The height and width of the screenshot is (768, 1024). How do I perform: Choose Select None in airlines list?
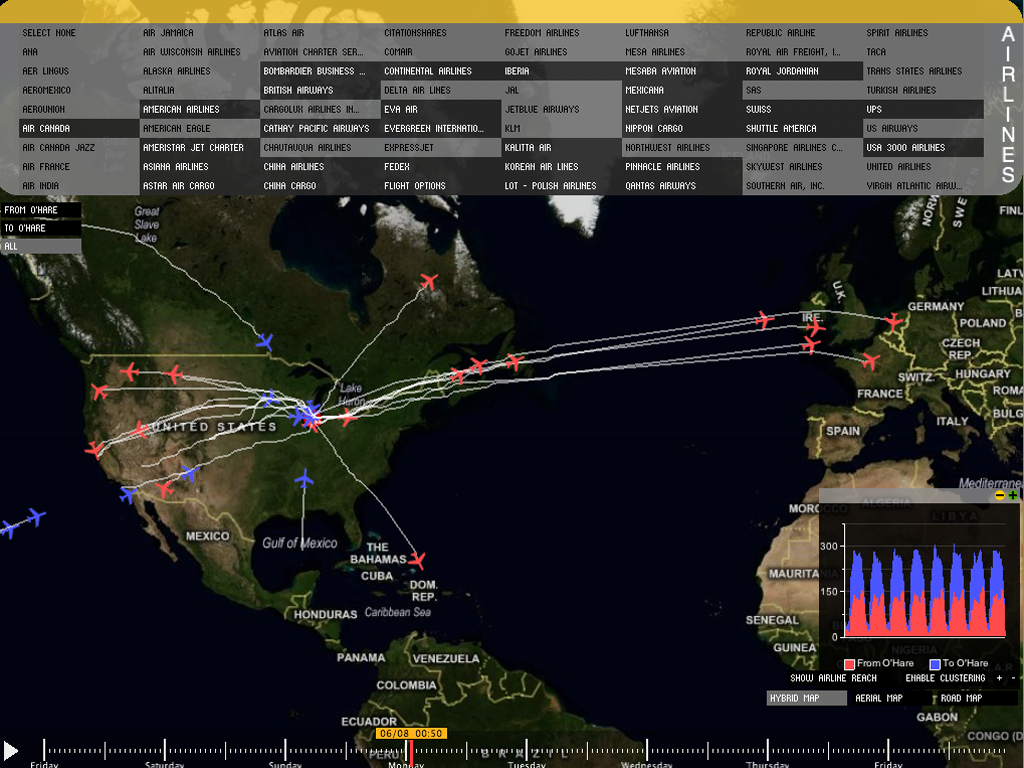(x=49, y=33)
